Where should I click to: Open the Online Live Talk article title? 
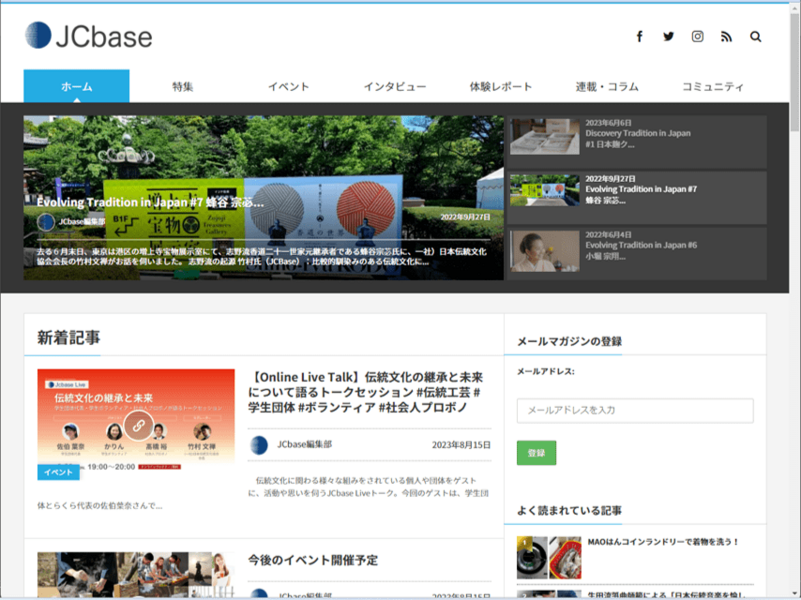[365, 392]
